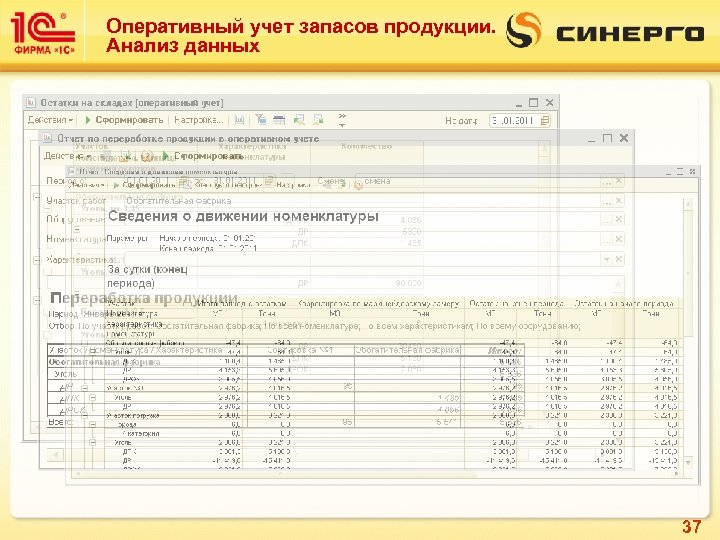Click Сформировать in Сведения о движении window
The height and width of the screenshot is (540, 720).
pyautogui.click(x=145, y=185)
